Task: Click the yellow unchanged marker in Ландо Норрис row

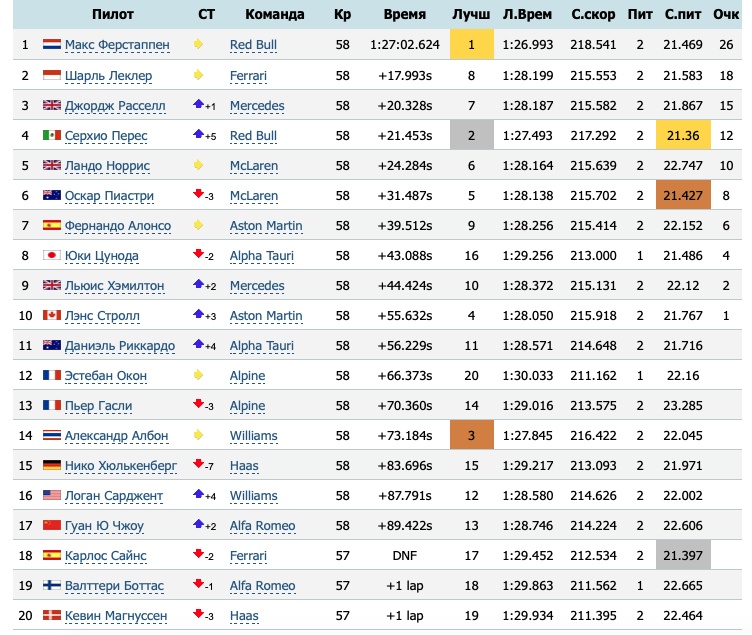Action: tap(198, 165)
